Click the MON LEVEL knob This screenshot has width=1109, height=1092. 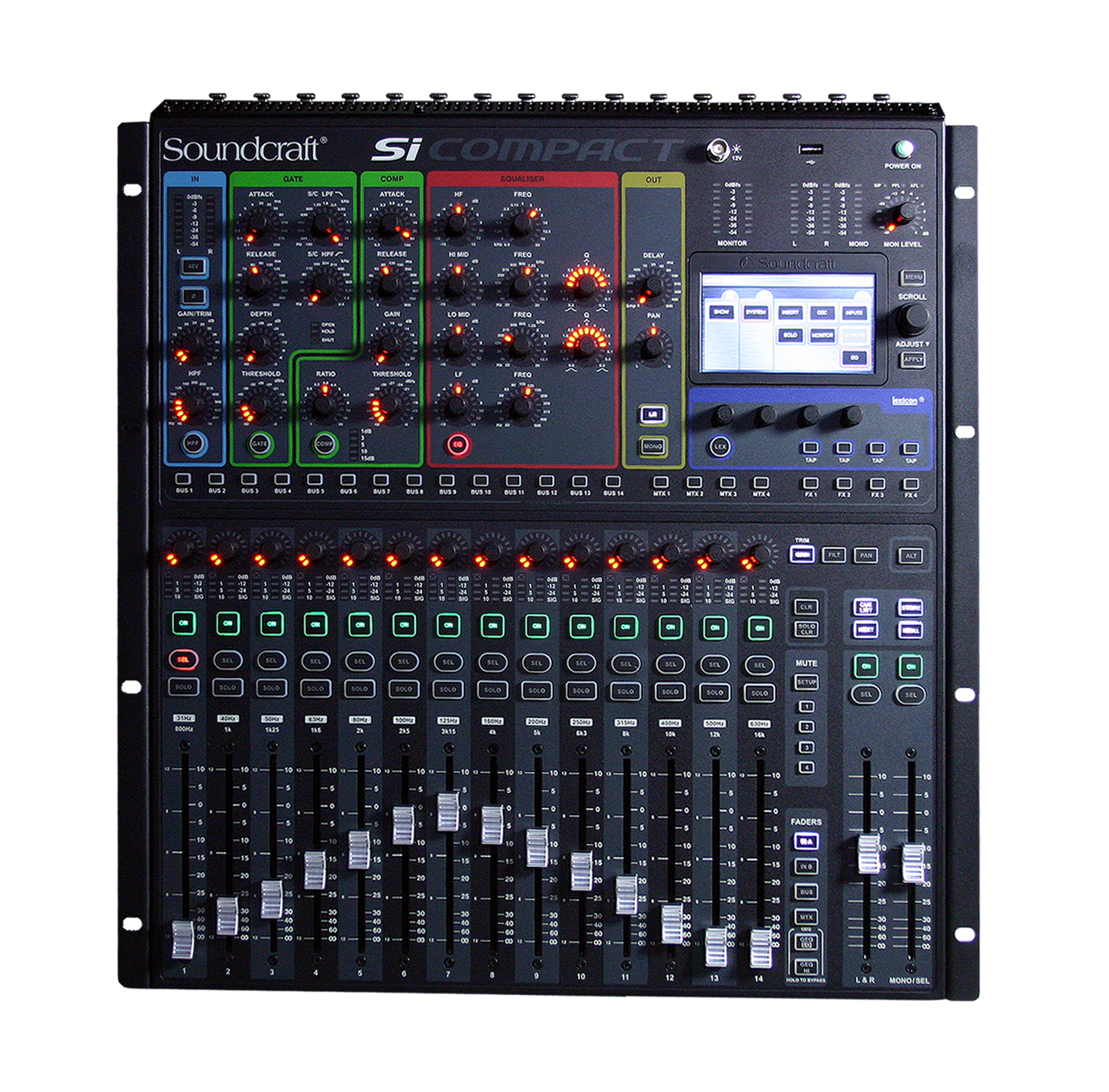point(903,215)
